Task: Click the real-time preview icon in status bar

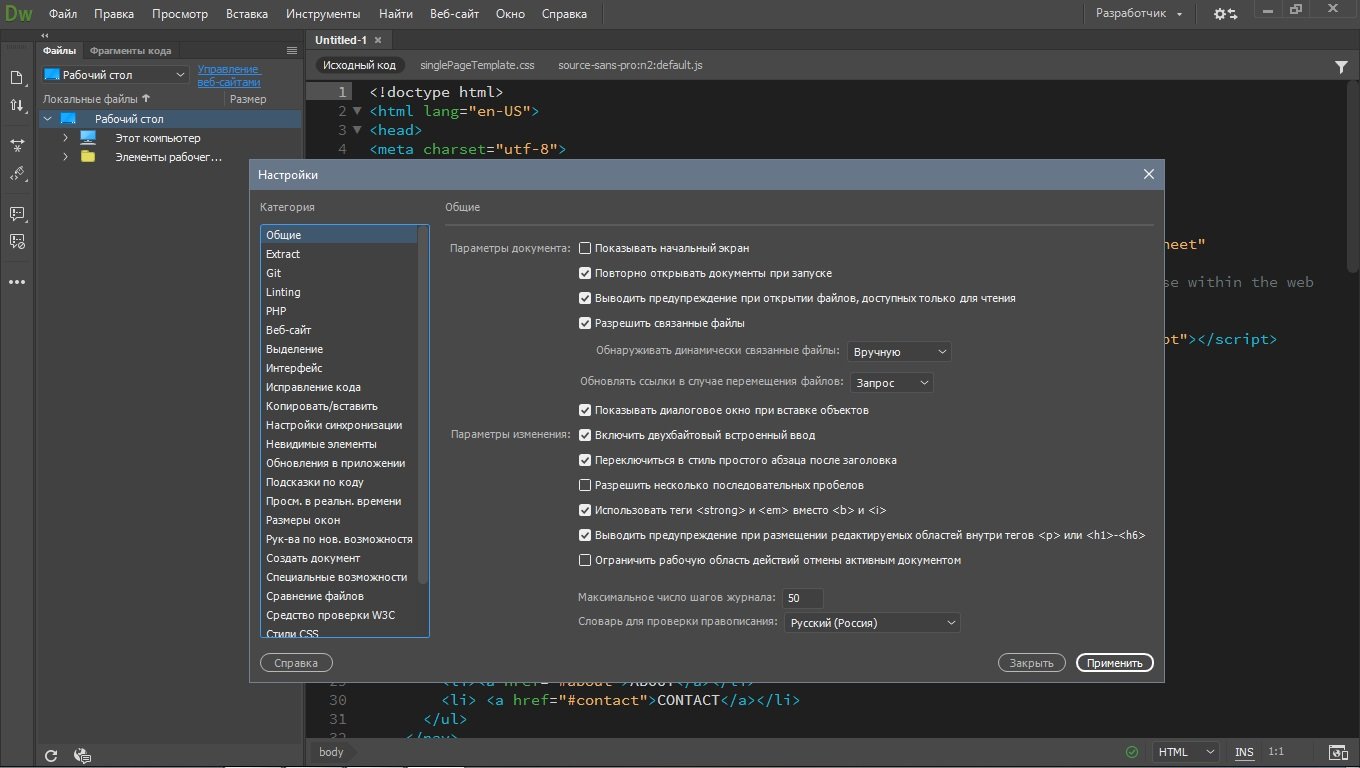Action: tap(1337, 752)
